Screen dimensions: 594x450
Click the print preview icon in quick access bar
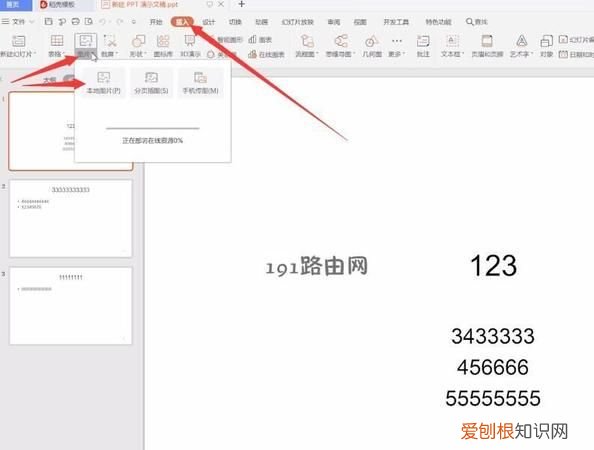[x=89, y=22]
